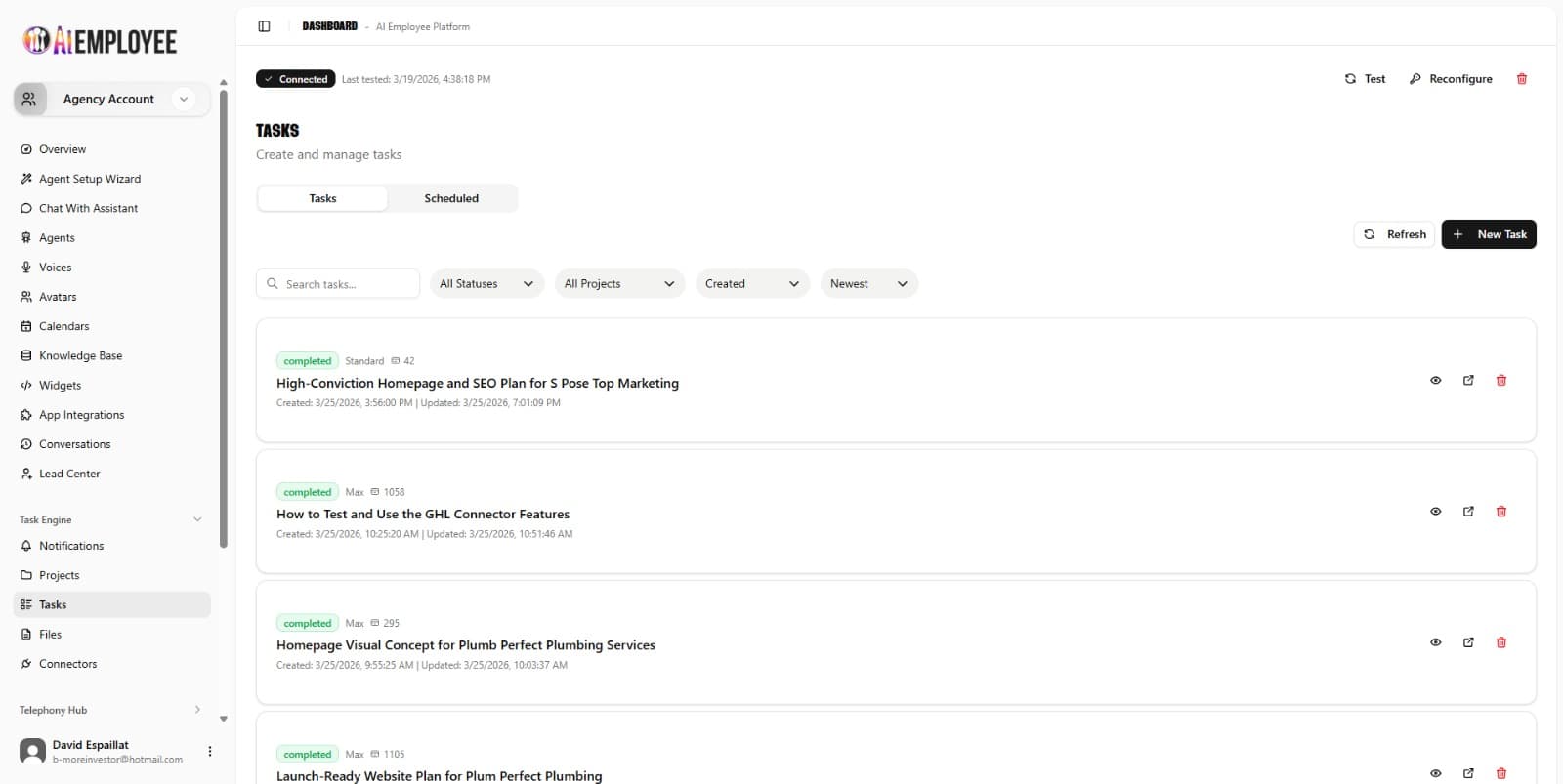View the GHL Connector Features task
Image resolution: width=1563 pixels, height=784 pixels.
[1435, 512]
